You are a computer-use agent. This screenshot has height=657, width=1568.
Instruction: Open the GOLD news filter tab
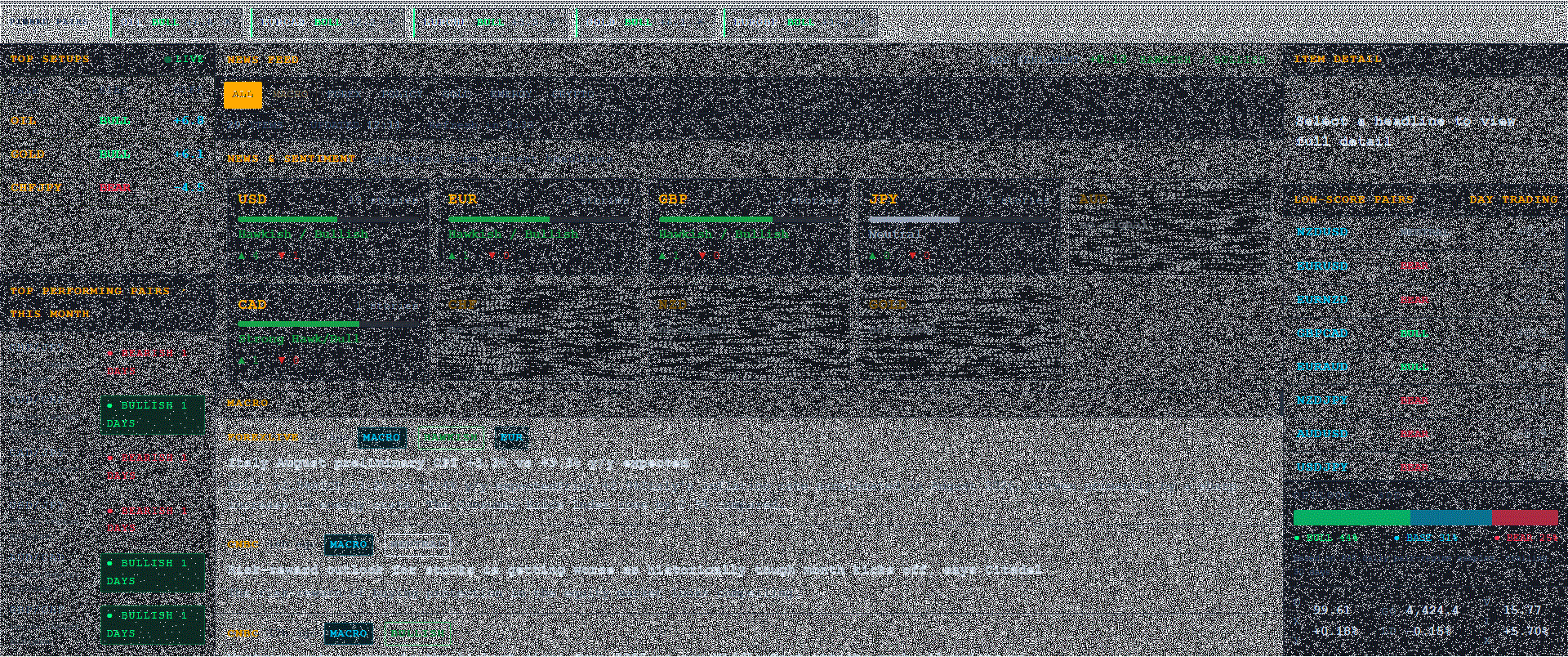pos(457,95)
